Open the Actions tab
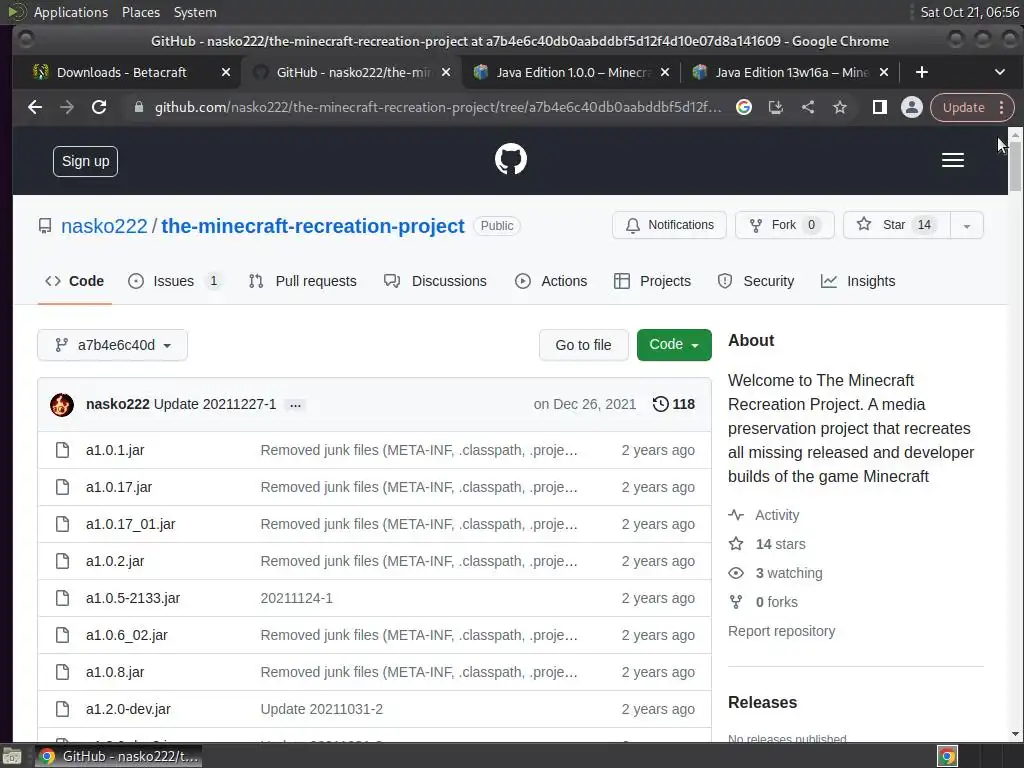 point(551,281)
